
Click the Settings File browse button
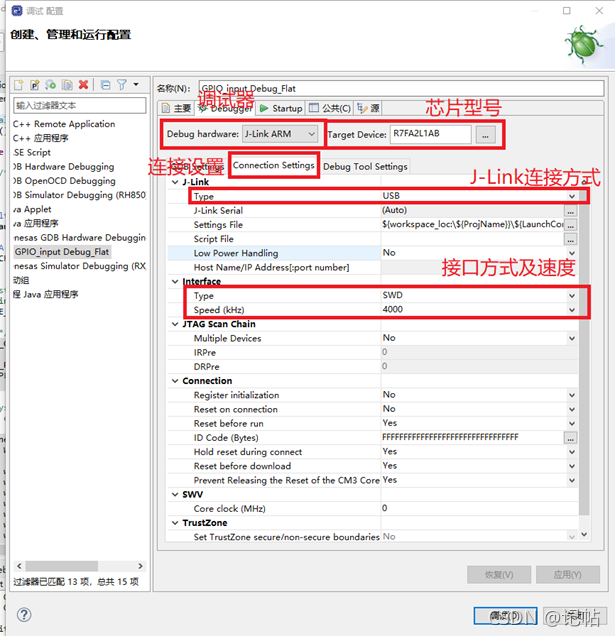click(570, 225)
